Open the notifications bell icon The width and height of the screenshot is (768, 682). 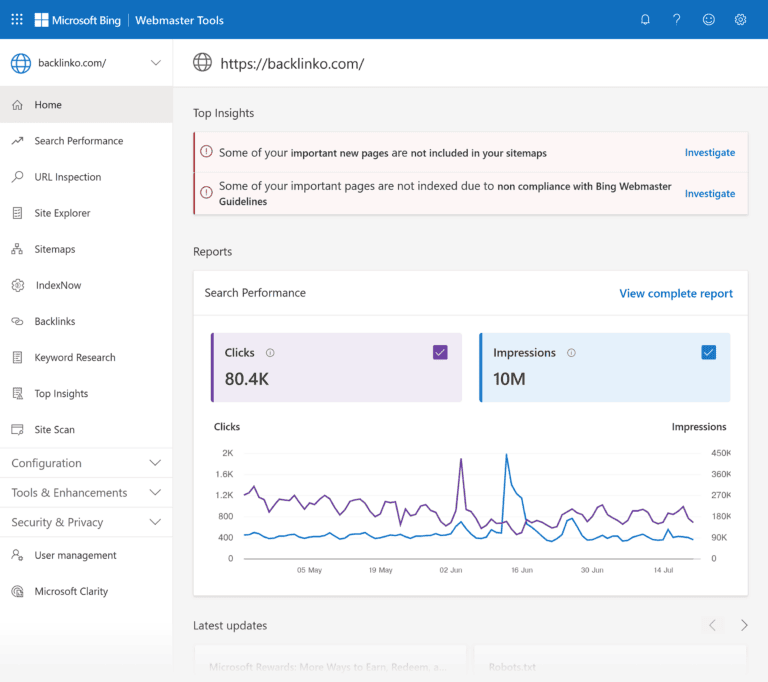click(x=645, y=20)
